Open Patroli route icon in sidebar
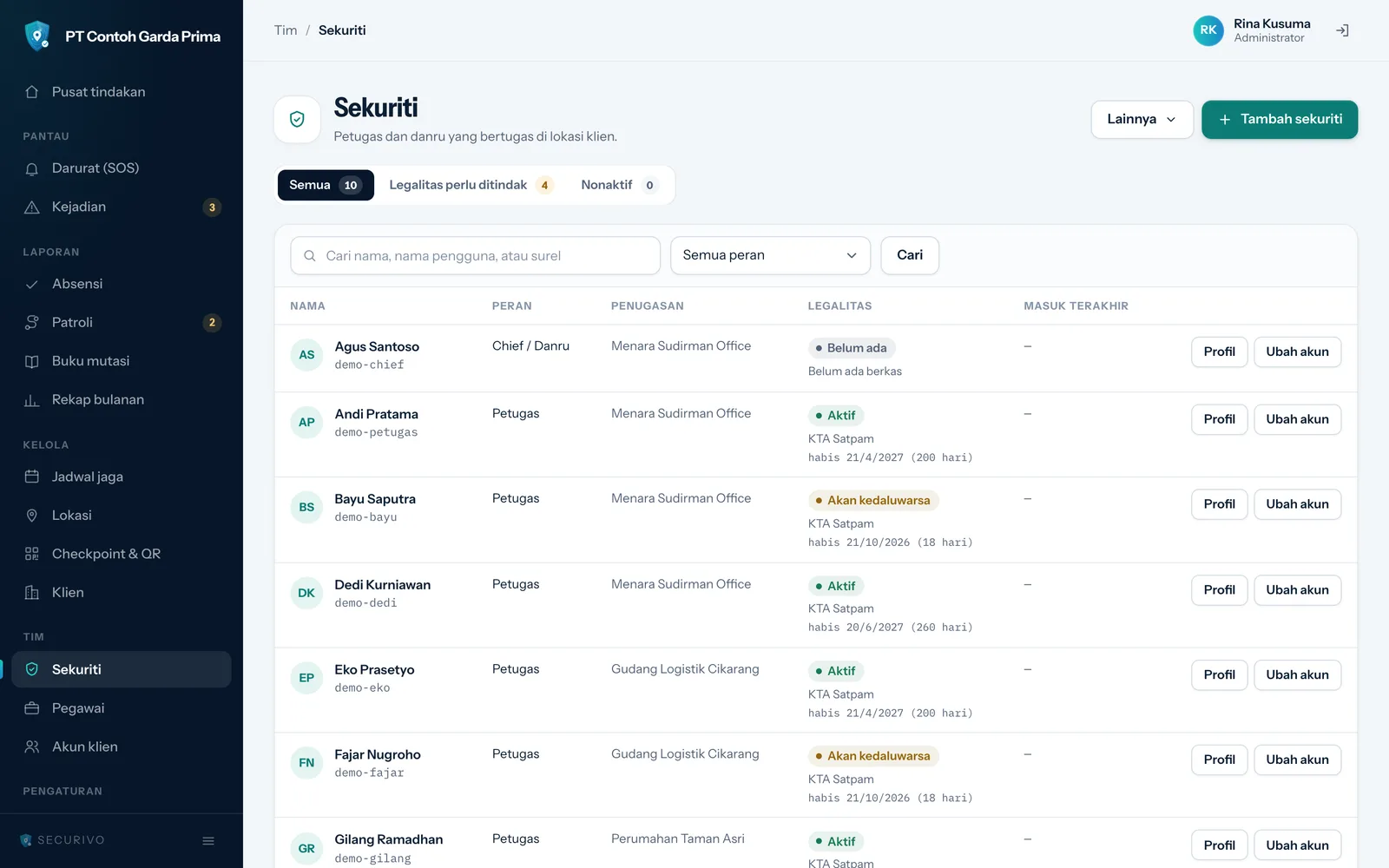Screen dimensions: 1389x868 pos(32,323)
